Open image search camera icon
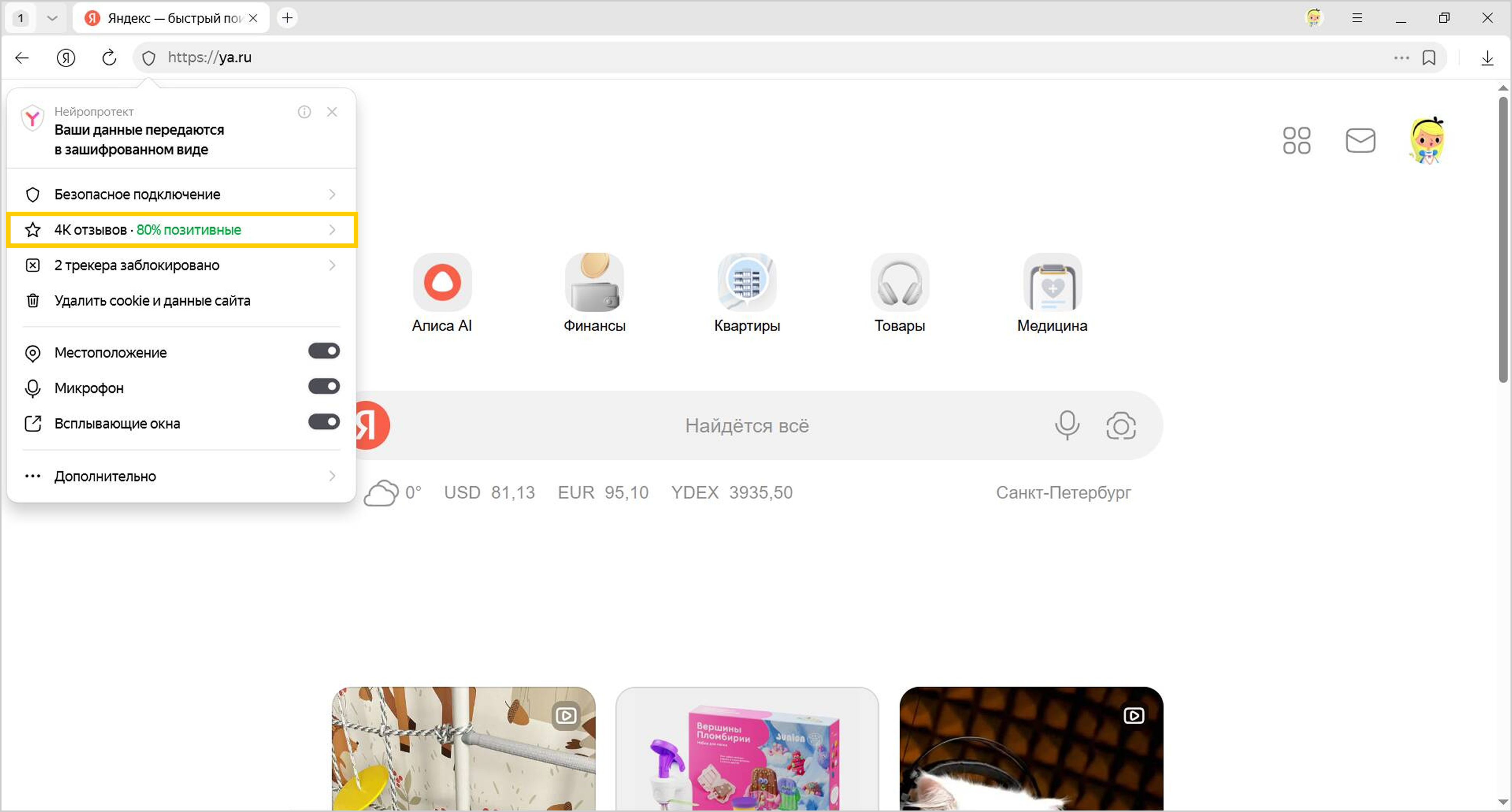The image size is (1512, 812). click(1120, 426)
